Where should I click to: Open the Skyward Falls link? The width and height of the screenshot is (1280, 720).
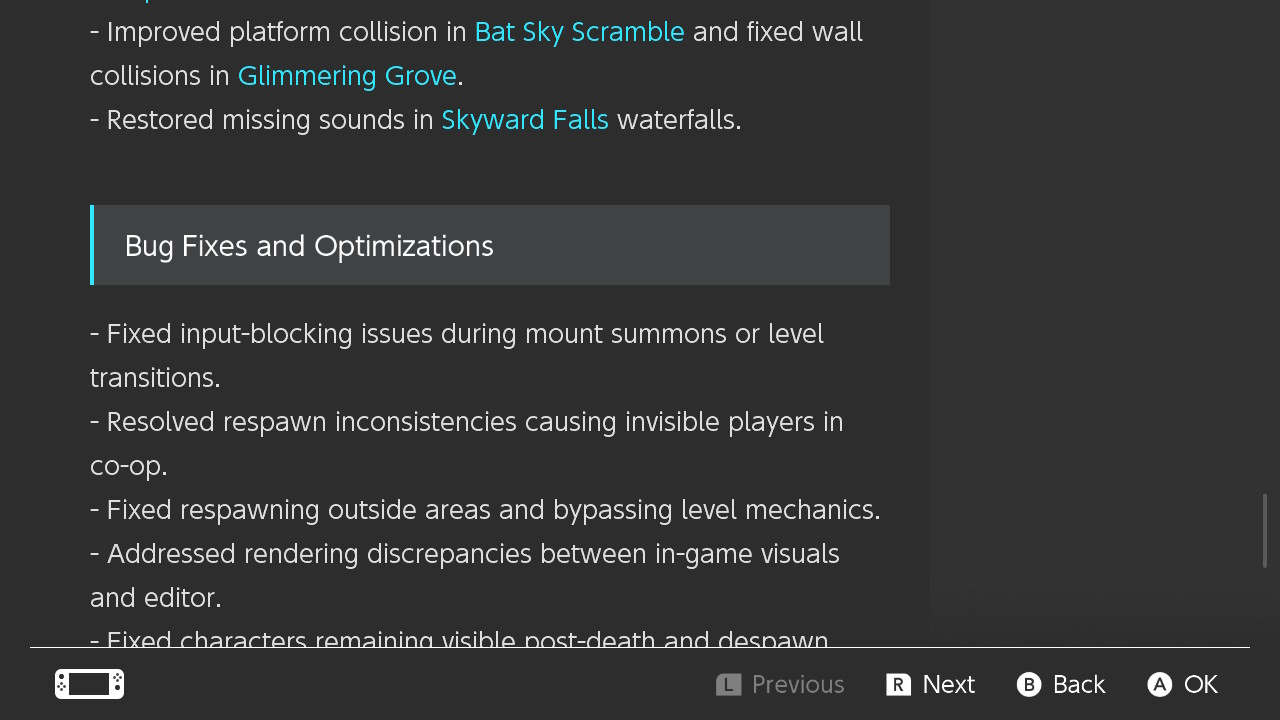point(525,120)
